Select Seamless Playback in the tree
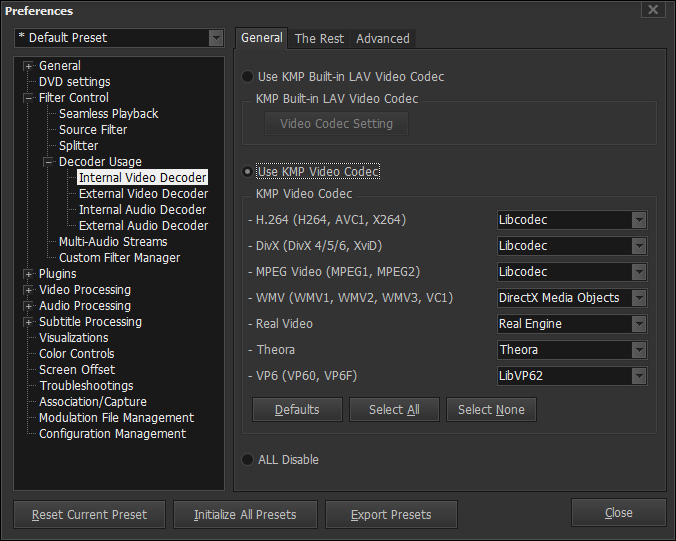The height and width of the screenshot is (541, 676). 109,114
